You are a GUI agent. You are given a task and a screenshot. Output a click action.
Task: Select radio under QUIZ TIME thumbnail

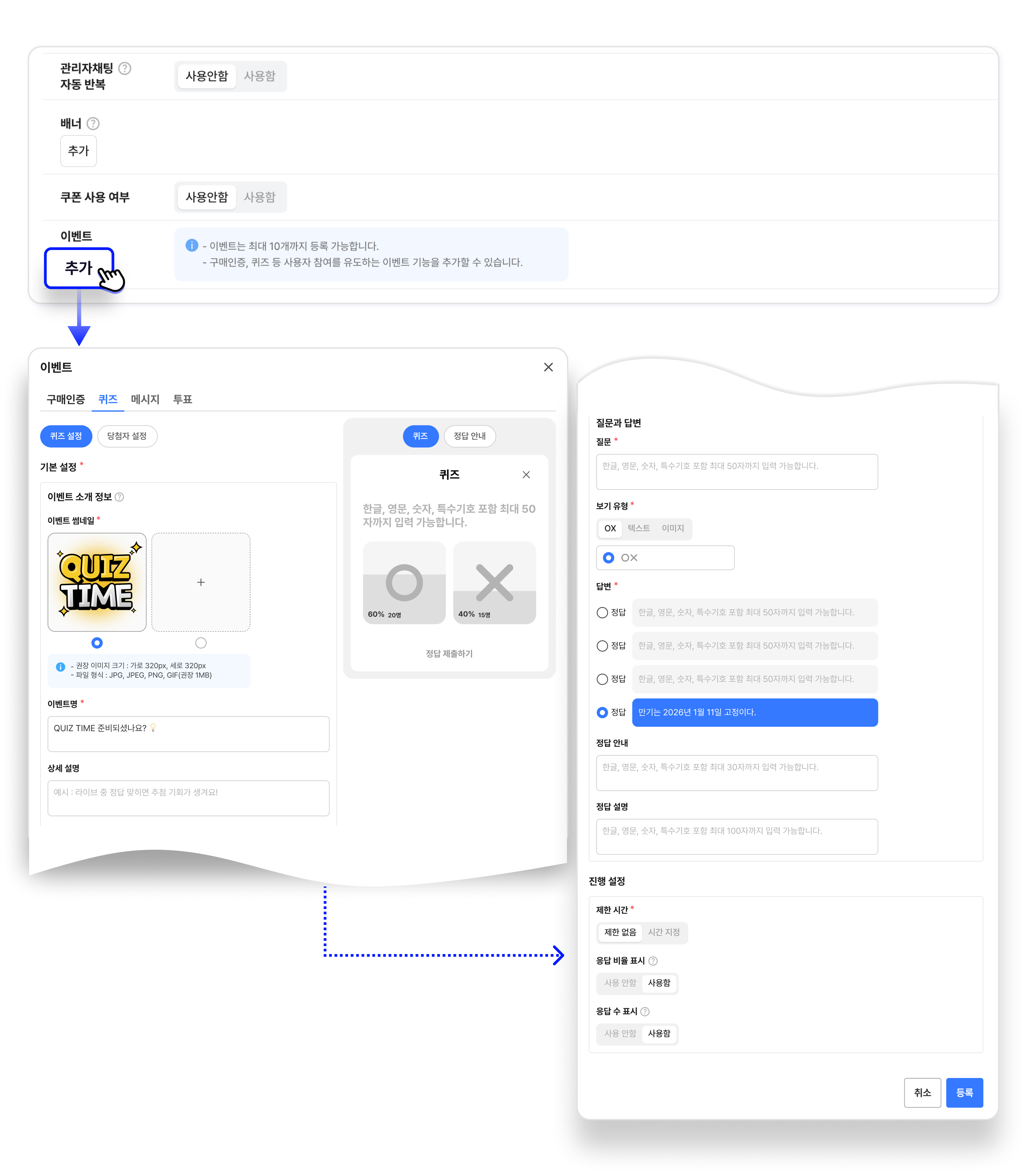[97, 643]
